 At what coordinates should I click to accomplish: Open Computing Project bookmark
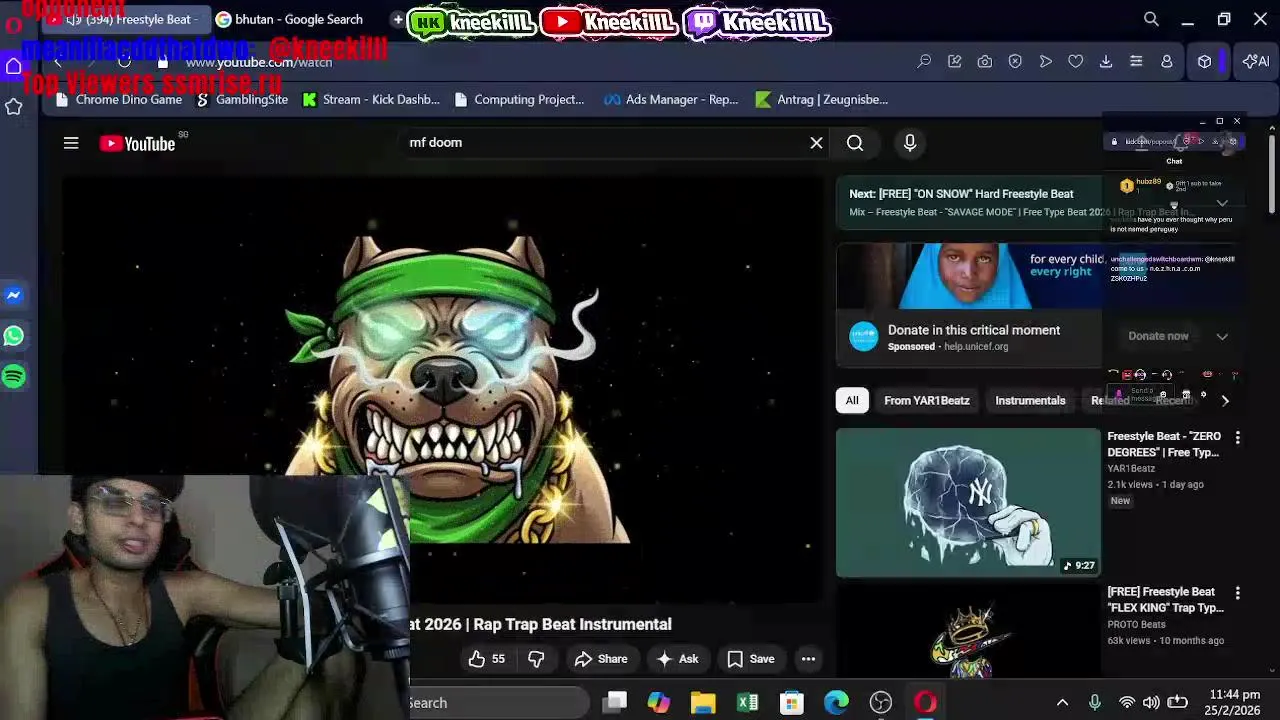point(519,100)
